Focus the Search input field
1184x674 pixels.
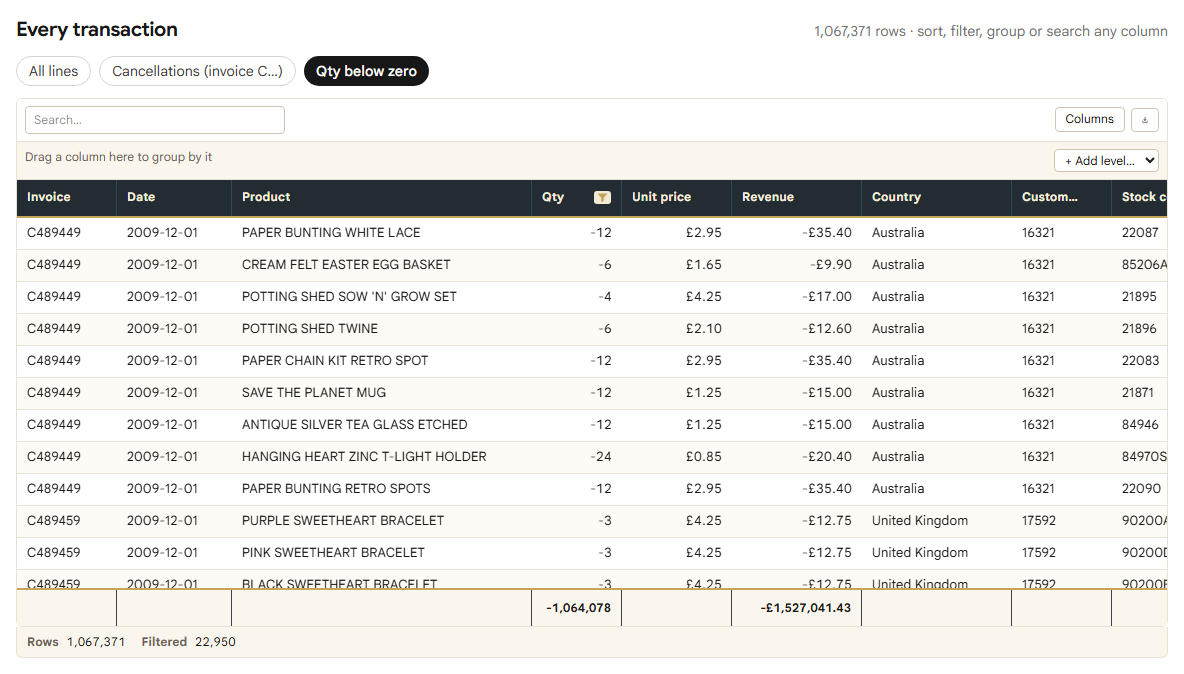[x=155, y=120]
